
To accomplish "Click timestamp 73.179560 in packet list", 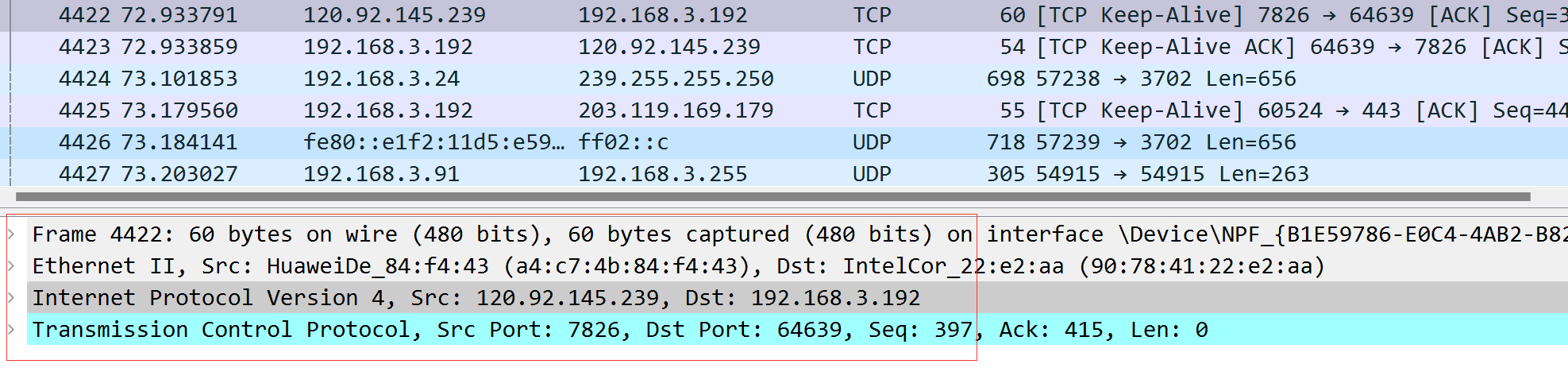I will pyautogui.click(x=179, y=110).
